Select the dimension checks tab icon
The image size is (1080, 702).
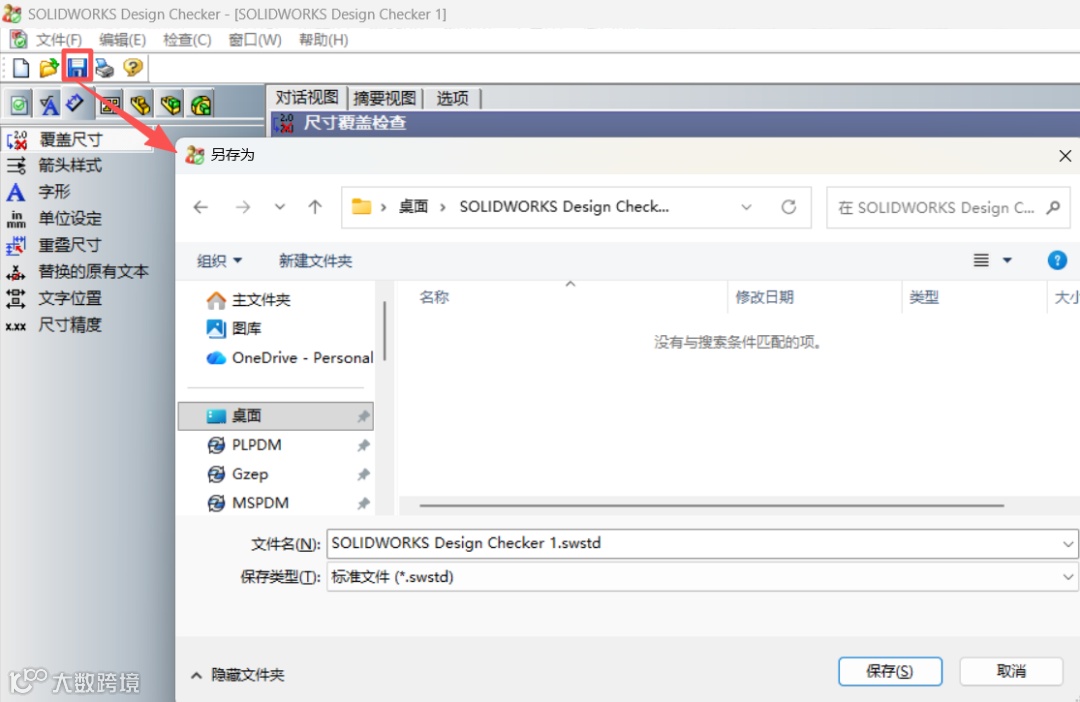[x=74, y=103]
